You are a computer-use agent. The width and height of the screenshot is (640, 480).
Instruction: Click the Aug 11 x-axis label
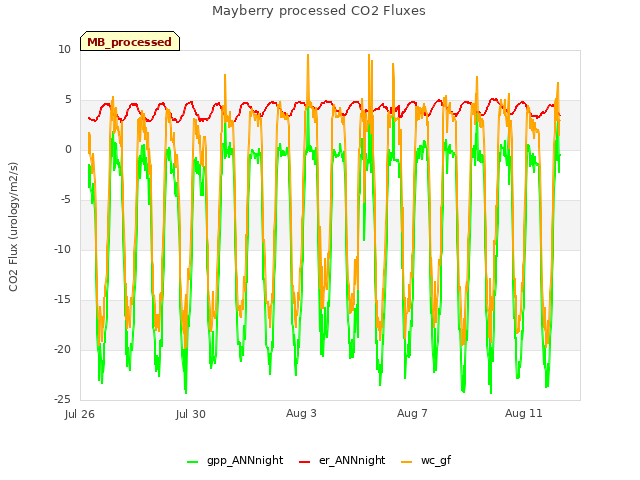tap(524, 413)
